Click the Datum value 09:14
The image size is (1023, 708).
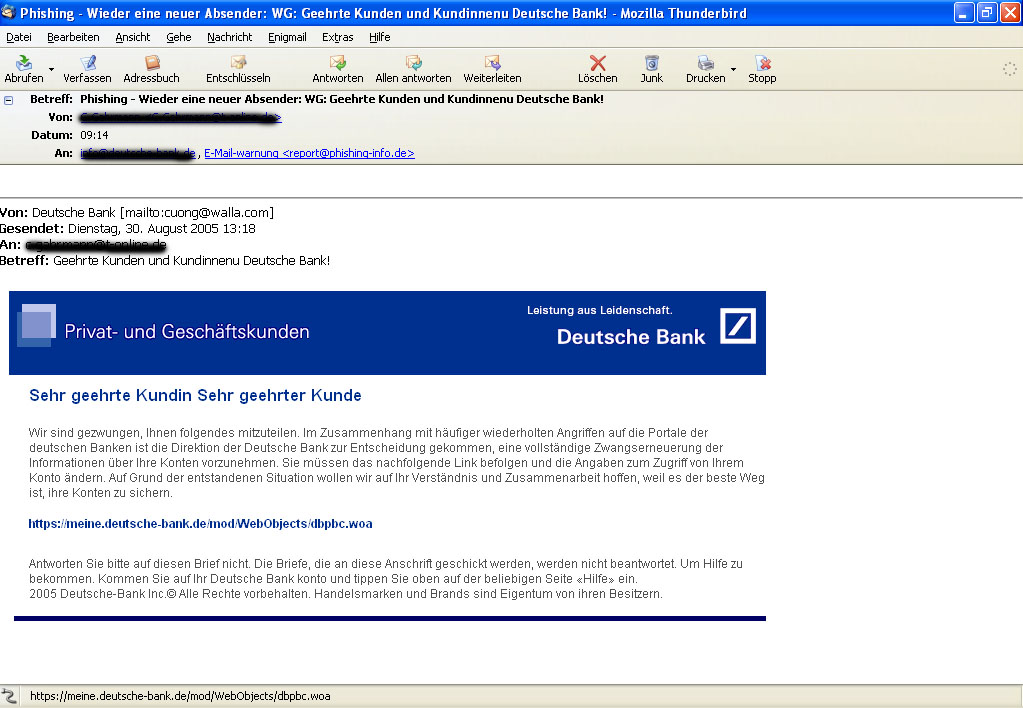click(x=95, y=135)
